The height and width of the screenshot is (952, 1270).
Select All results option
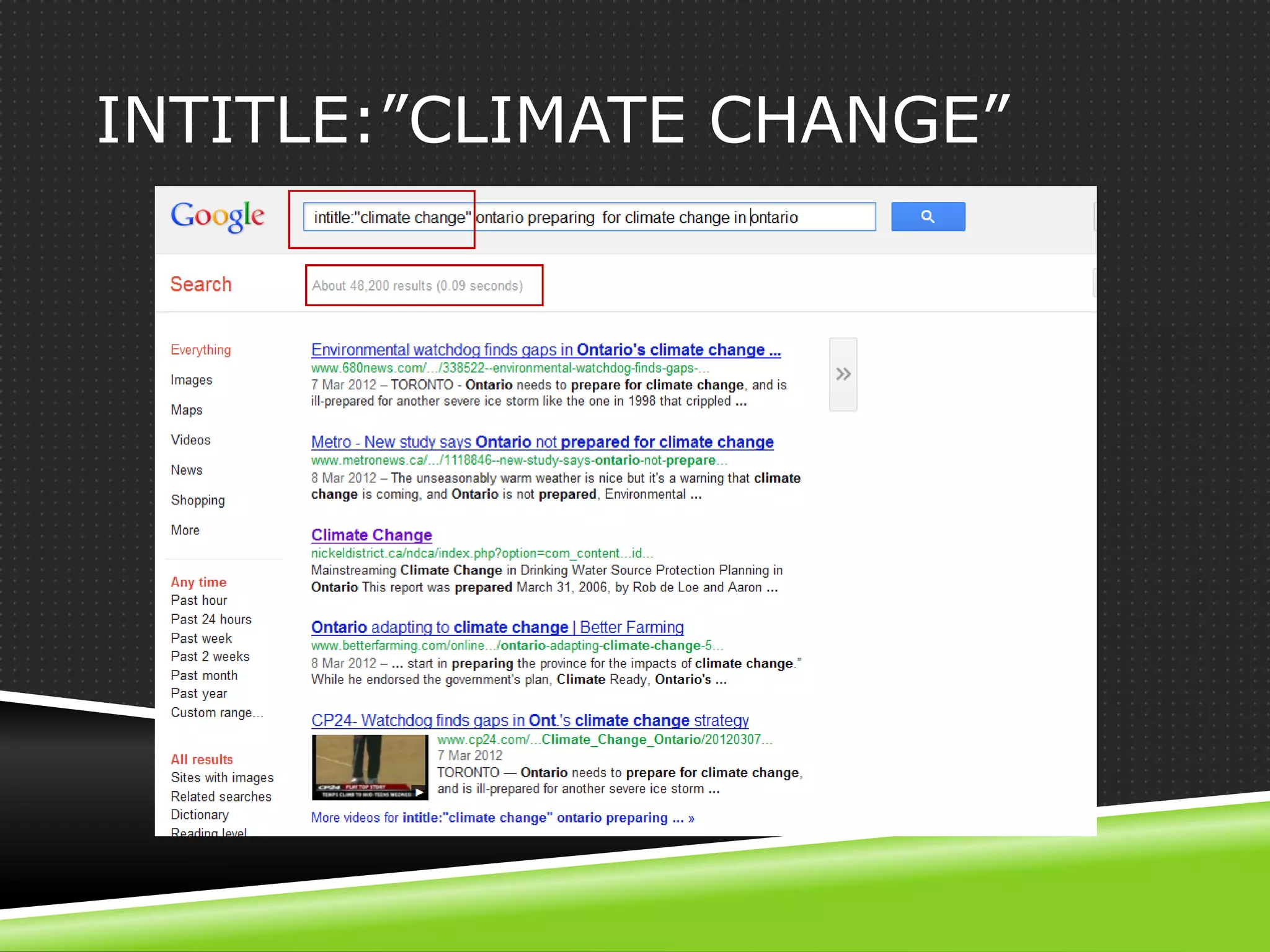[202, 760]
